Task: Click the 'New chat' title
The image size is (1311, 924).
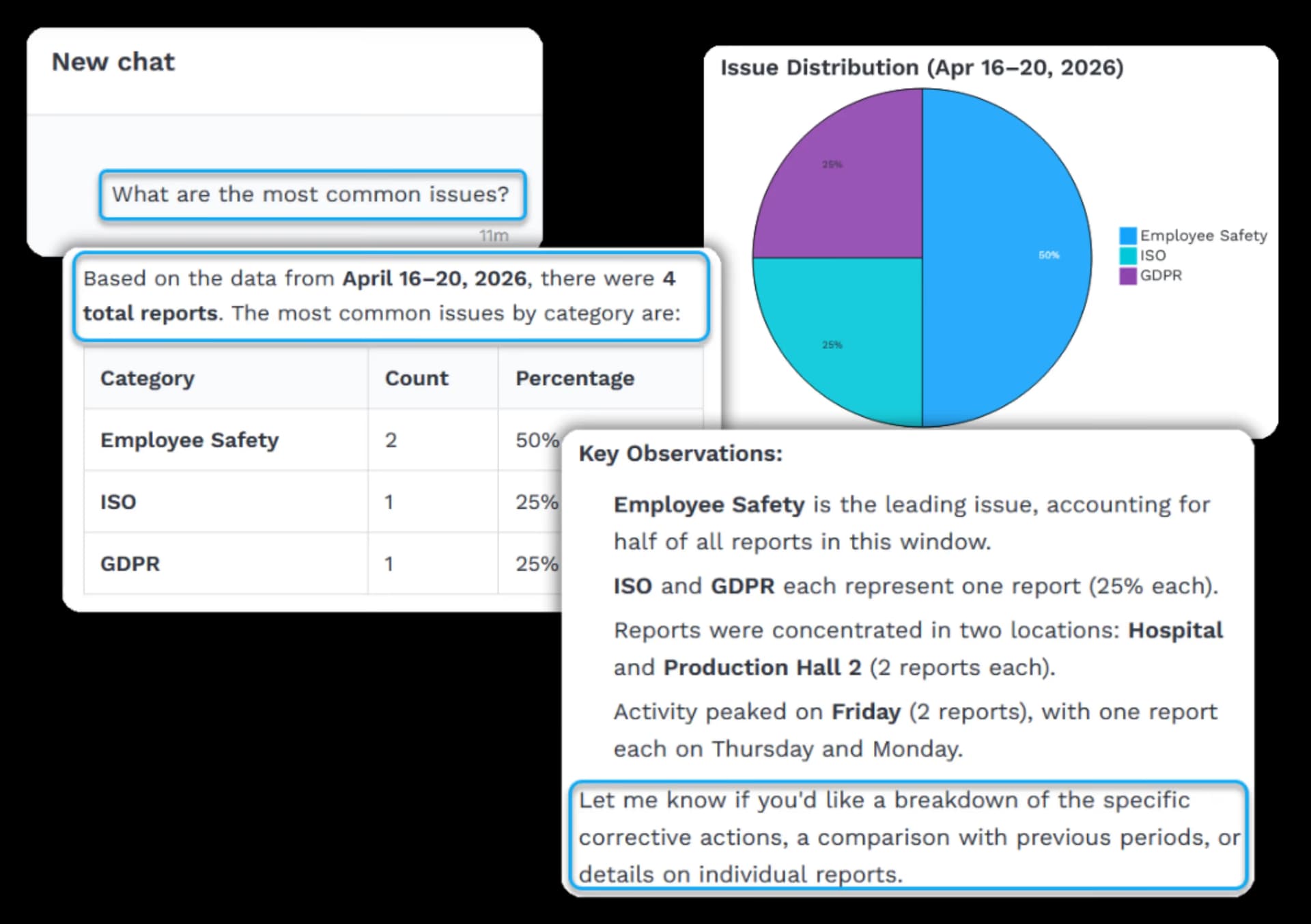Action: tap(113, 62)
